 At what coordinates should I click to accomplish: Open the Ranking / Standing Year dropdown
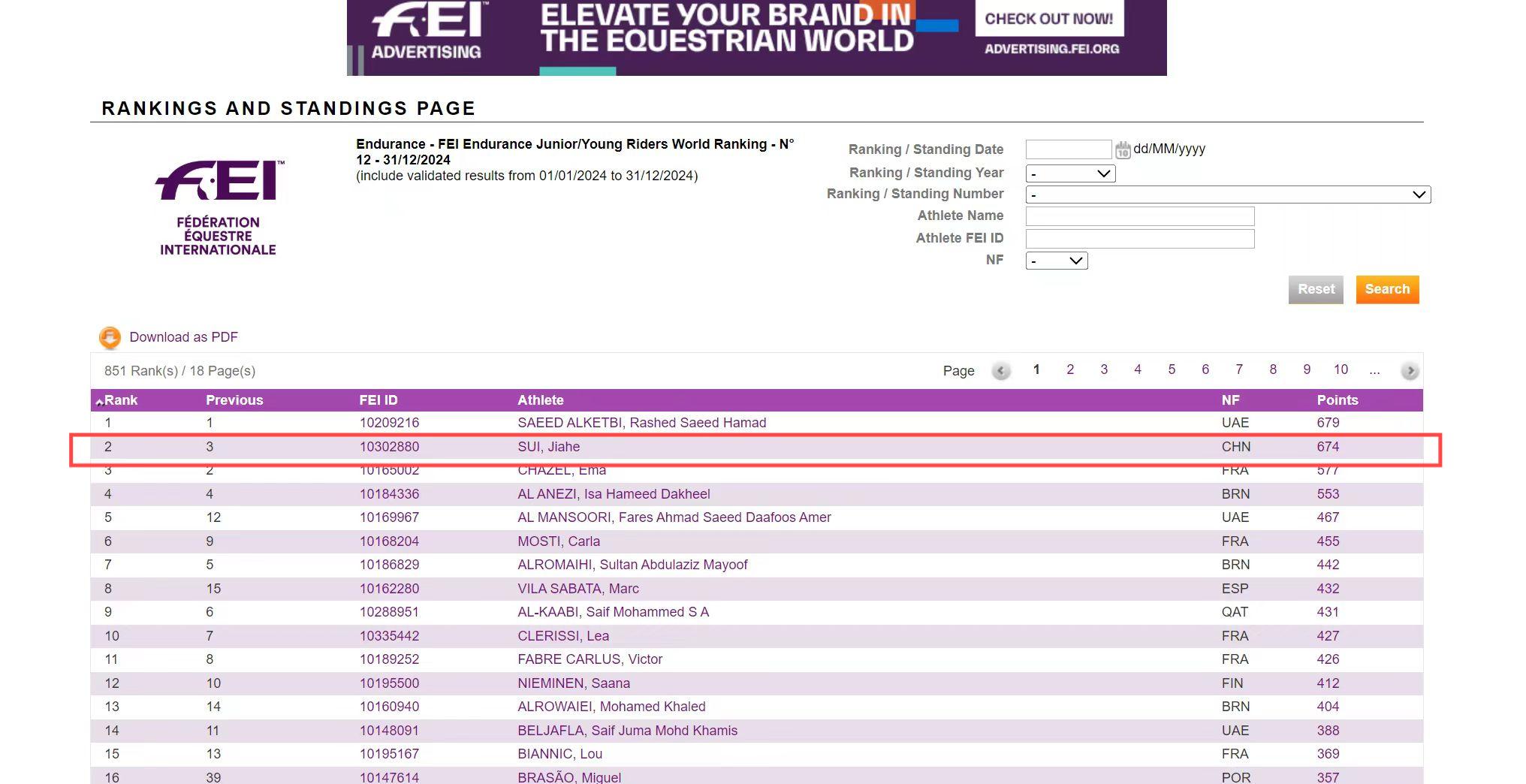[x=1070, y=173]
